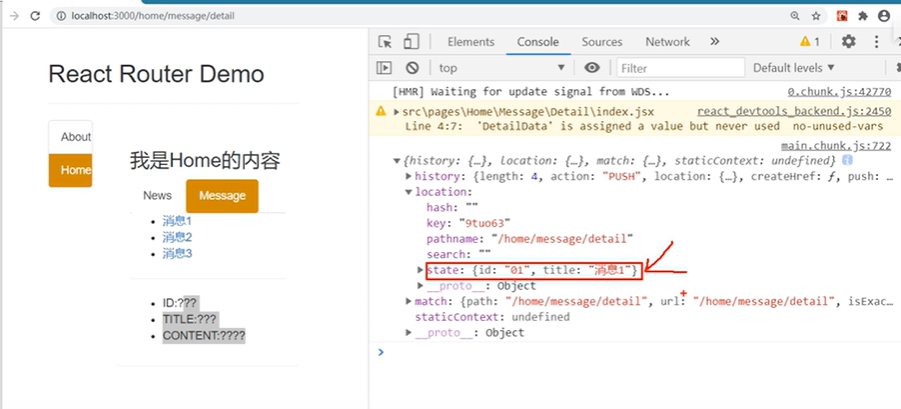
Task: Expand the warning message for index.jsx
Action: 396,111
